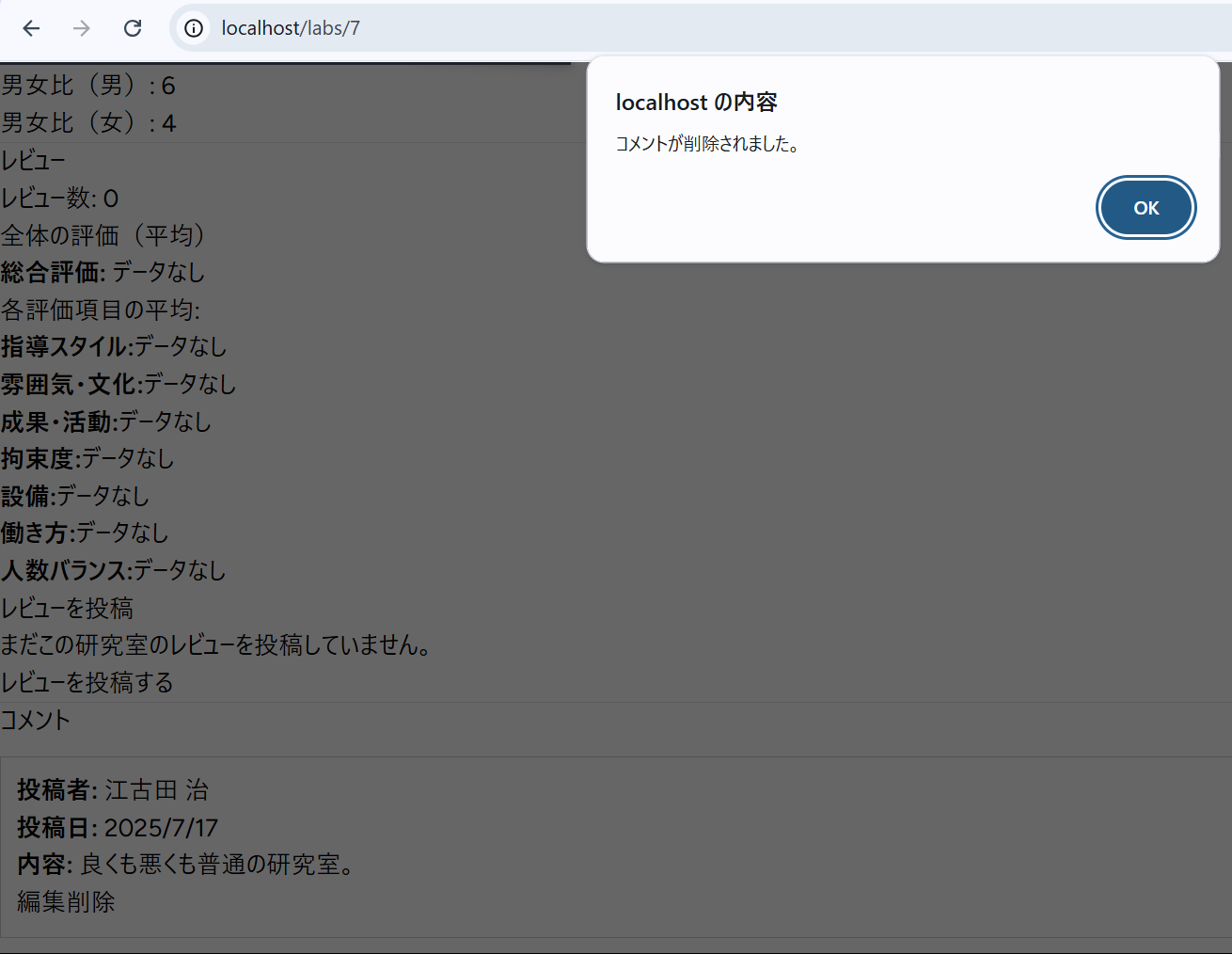Click 削除 on 江古田 治's comment
The height and width of the screenshot is (954, 1232).
click(x=90, y=901)
